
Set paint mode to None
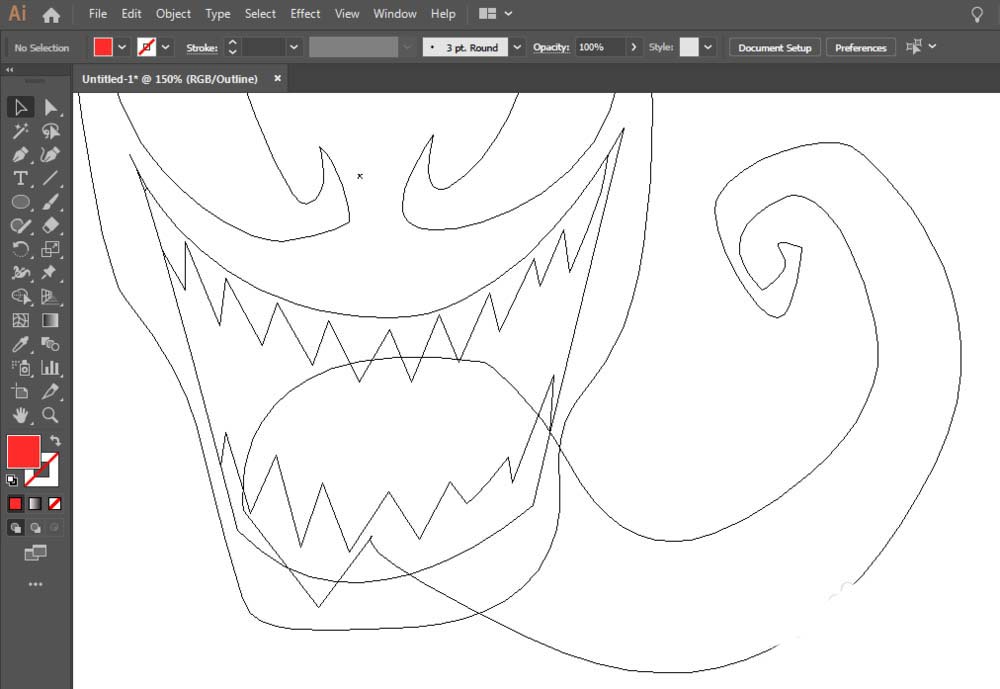[x=55, y=503]
